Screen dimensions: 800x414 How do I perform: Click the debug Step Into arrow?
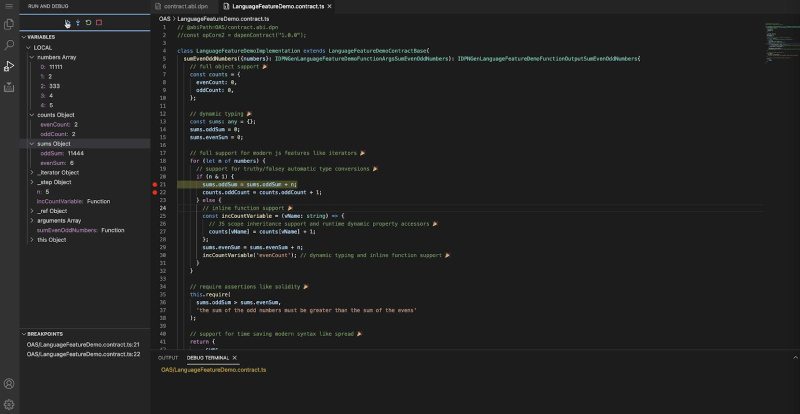point(77,22)
